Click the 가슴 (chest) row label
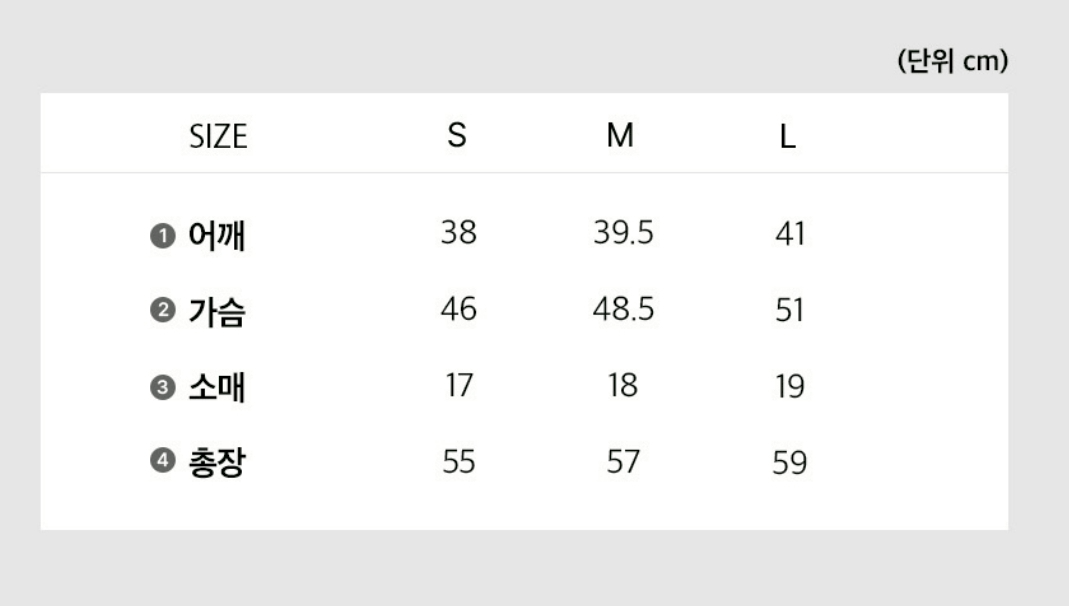The width and height of the screenshot is (1069, 606). click(x=216, y=312)
